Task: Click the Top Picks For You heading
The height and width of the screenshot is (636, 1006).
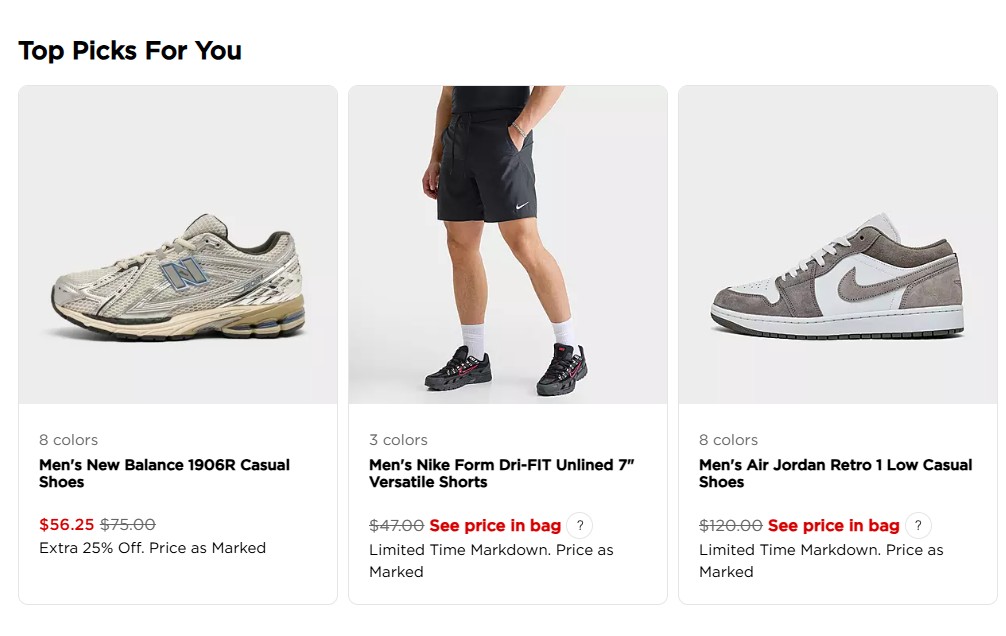Action: click(130, 51)
